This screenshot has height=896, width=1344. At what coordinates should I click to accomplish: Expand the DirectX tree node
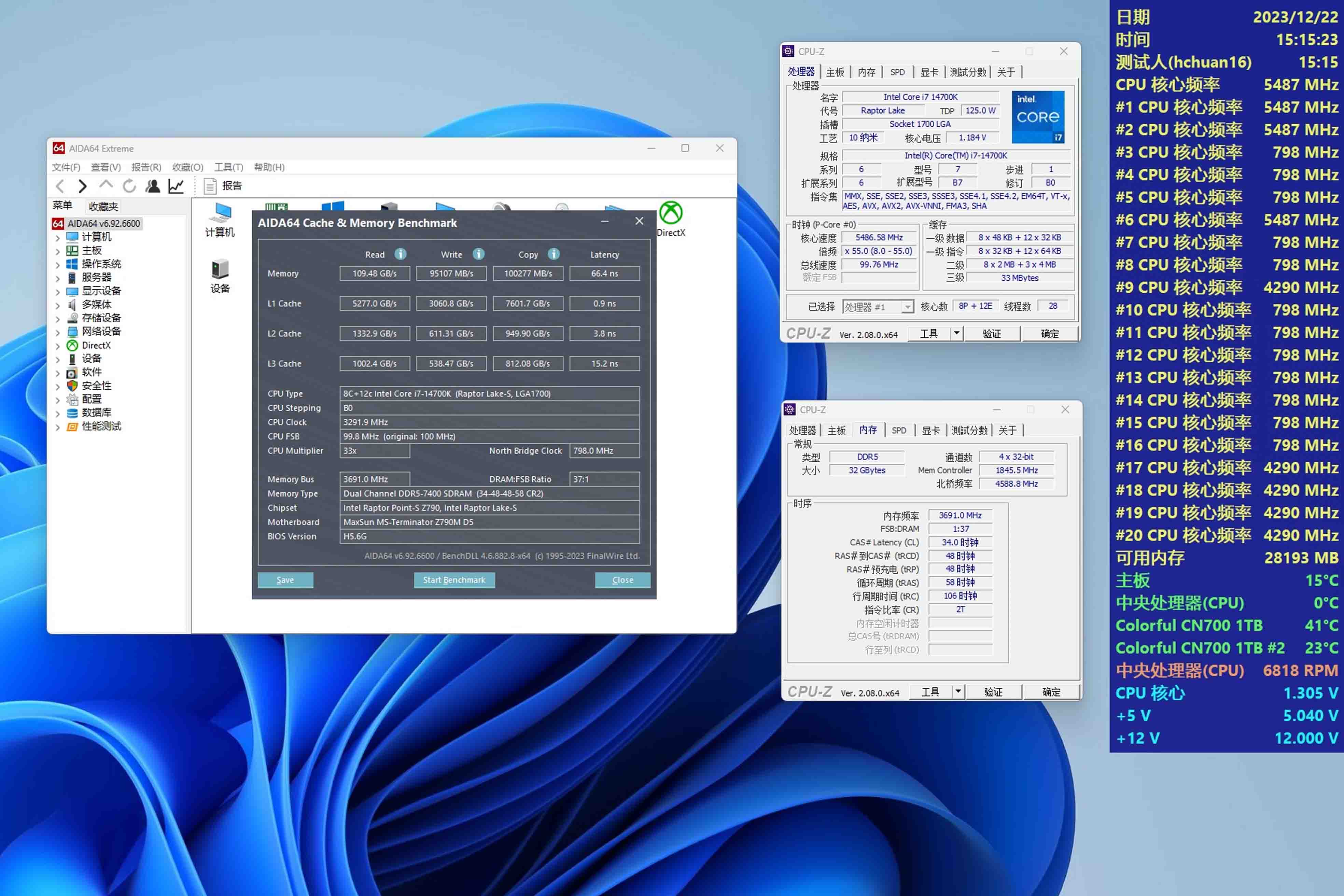point(57,346)
